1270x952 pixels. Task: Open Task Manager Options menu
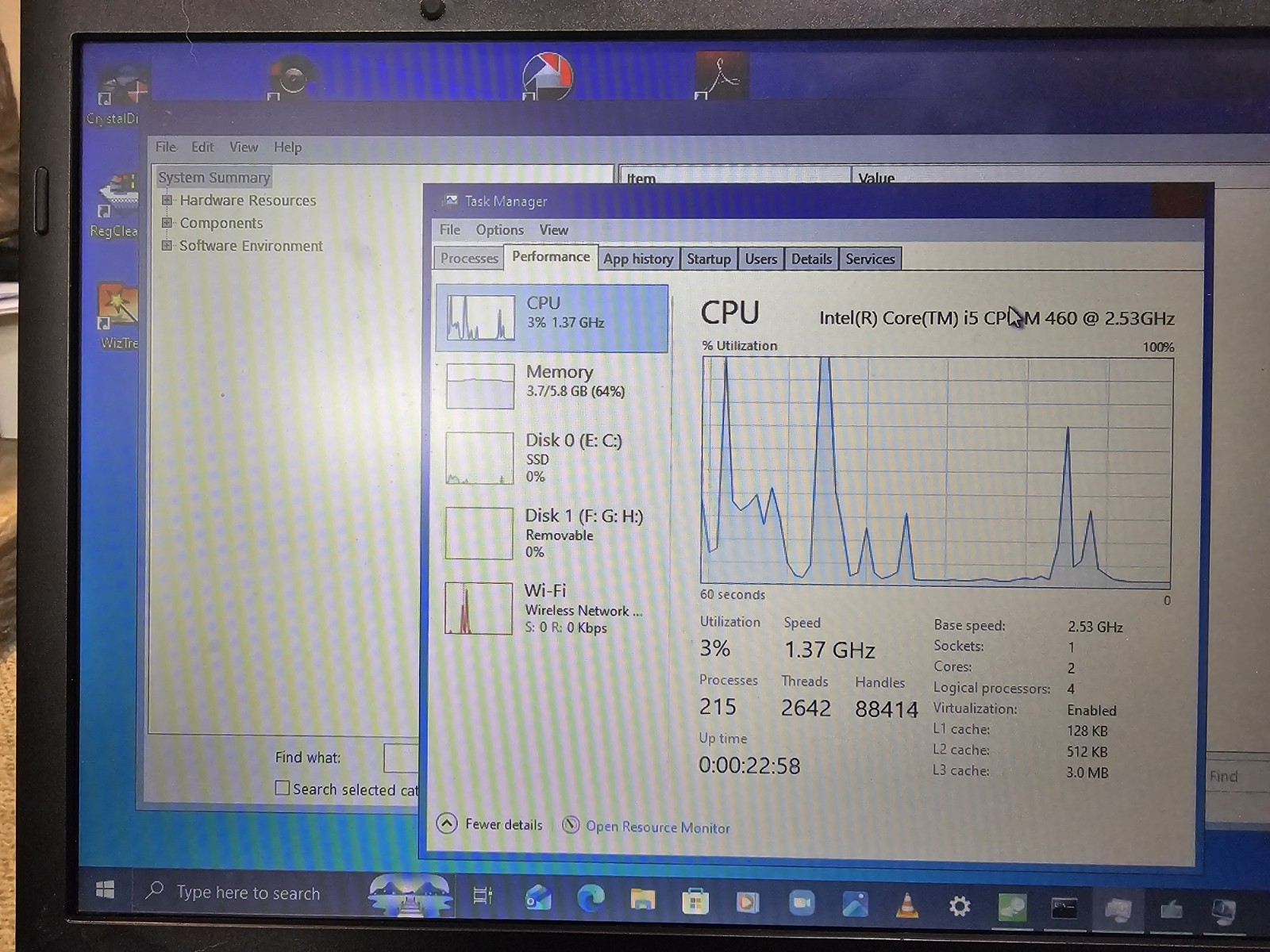(499, 229)
